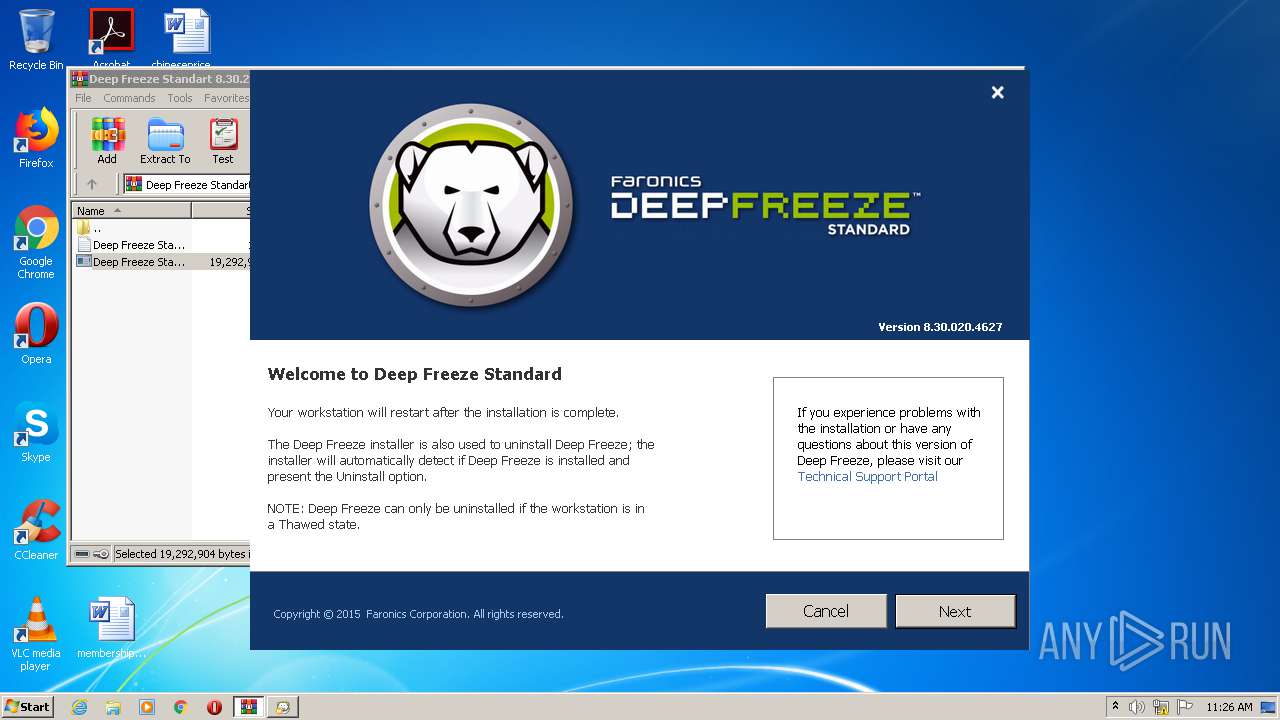Launch Opera from the desktop
This screenshot has width=1280, height=720.
pos(36,334)
